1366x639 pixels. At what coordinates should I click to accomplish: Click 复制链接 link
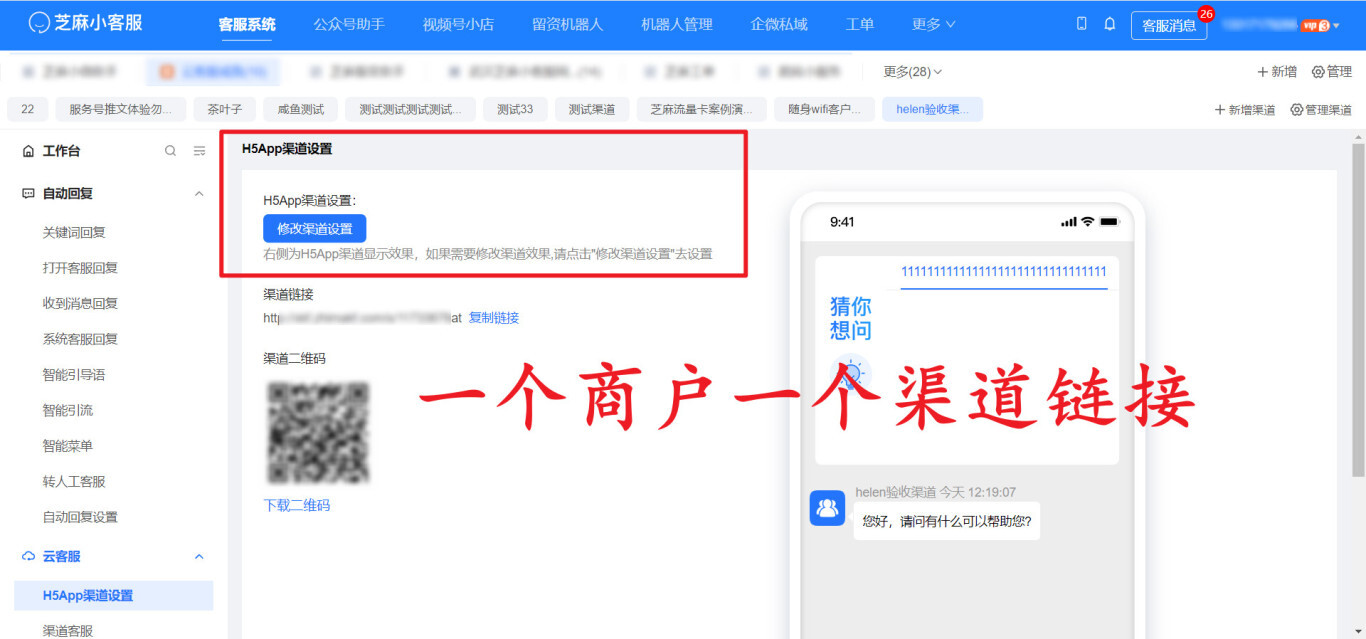[x=493, y=318]
